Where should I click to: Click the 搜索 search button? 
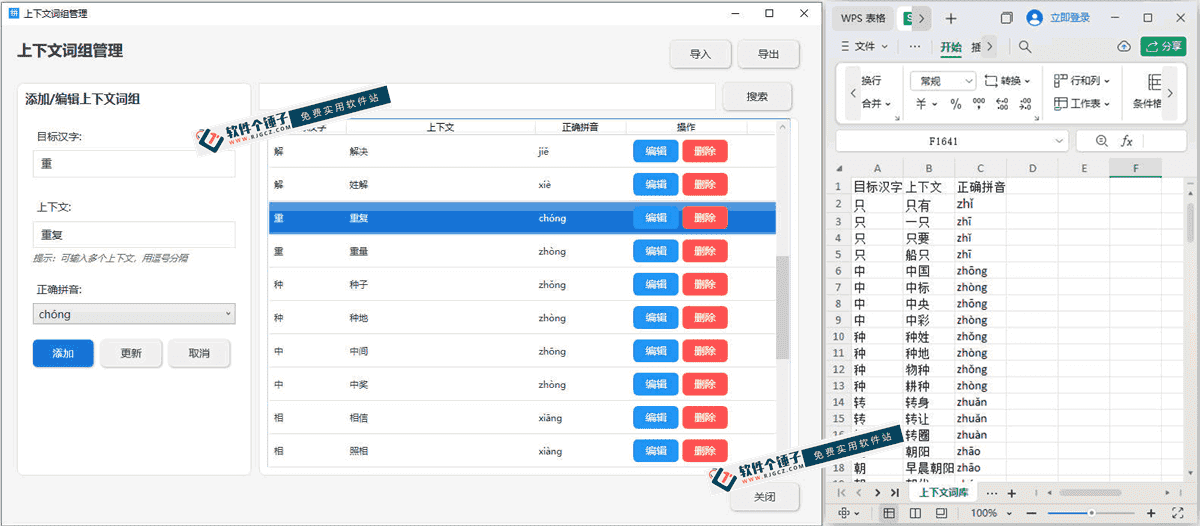[x=758, y=97]
